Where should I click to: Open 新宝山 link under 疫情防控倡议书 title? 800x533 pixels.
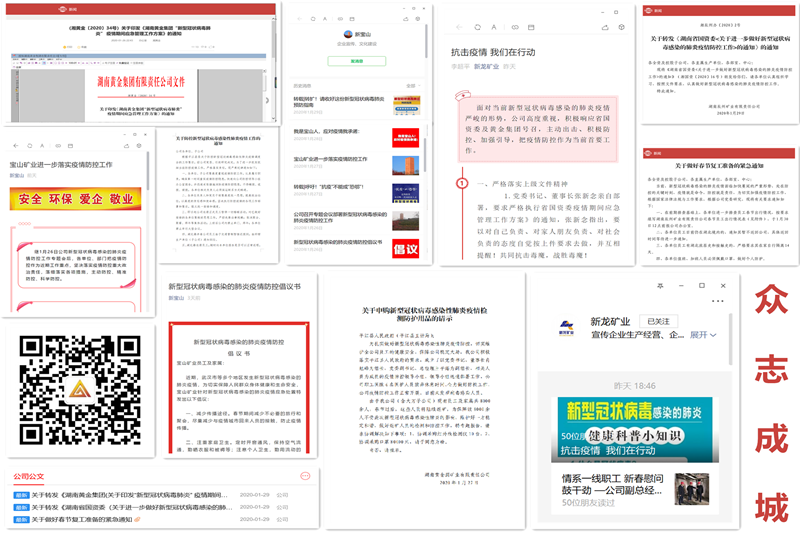coord(176,297)
